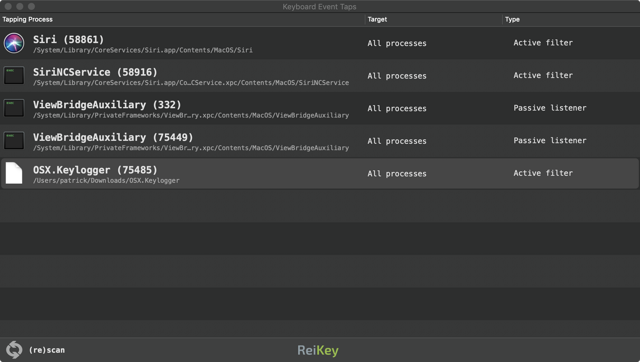Click the /Users/patrick/Downloads/OSX.Keylogger file path
Viewport: 640px width, 362px height.
tap(106, 180)
